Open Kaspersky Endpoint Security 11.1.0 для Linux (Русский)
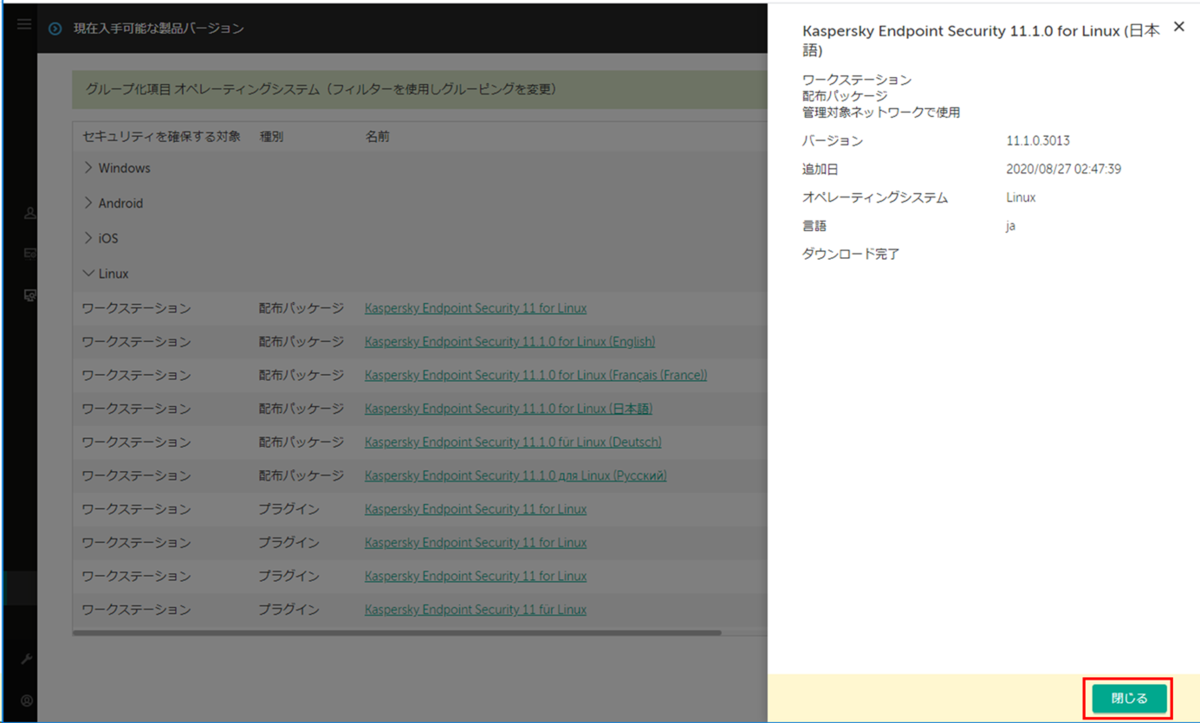The height and width of the screenshot is (723, 1200). (515, 475)
